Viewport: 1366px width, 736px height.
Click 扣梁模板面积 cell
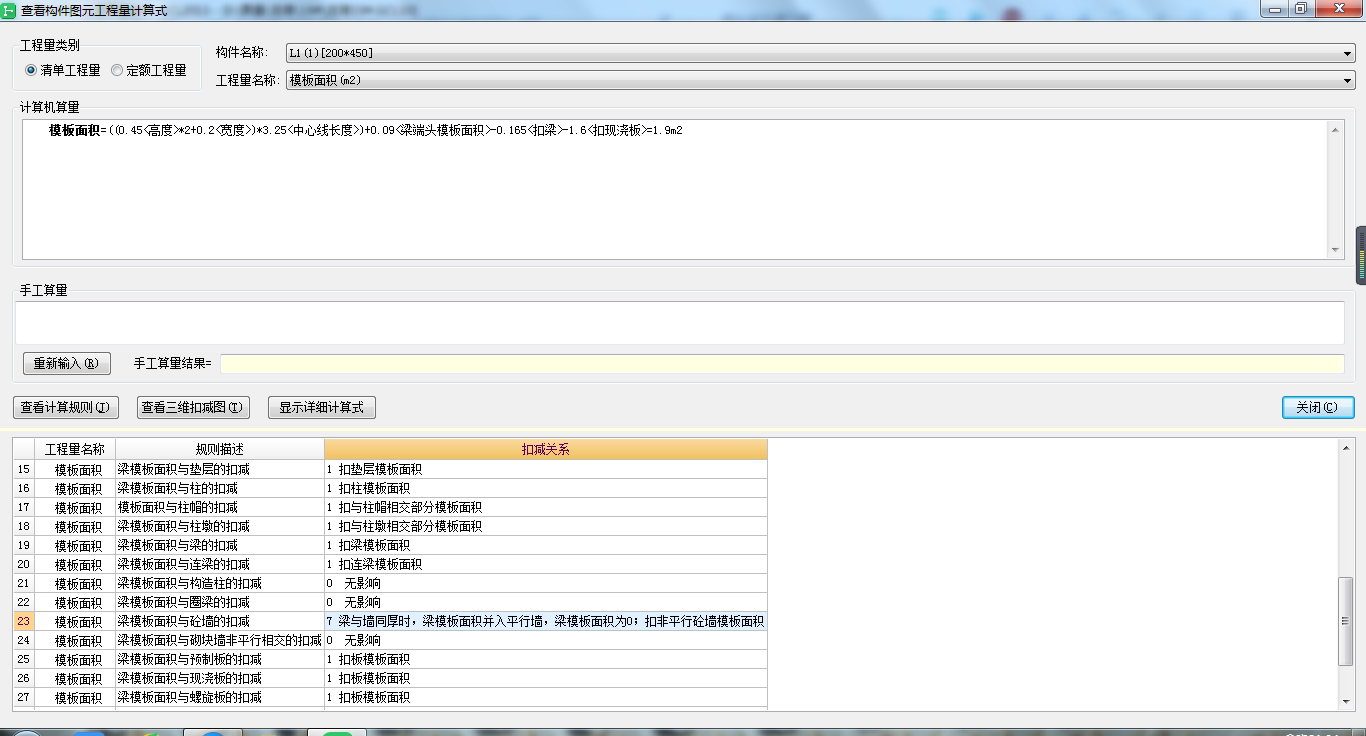pyautogui.click(x=546, y=545)
